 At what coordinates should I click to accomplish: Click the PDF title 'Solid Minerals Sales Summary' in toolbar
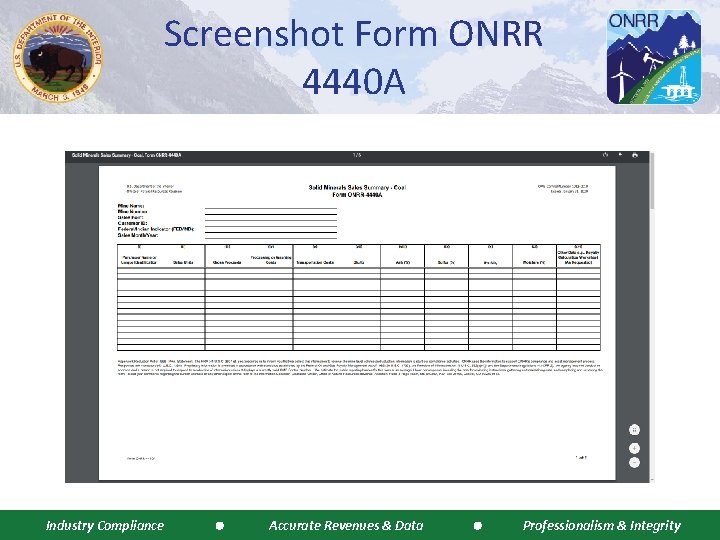(x=126, y=155)
